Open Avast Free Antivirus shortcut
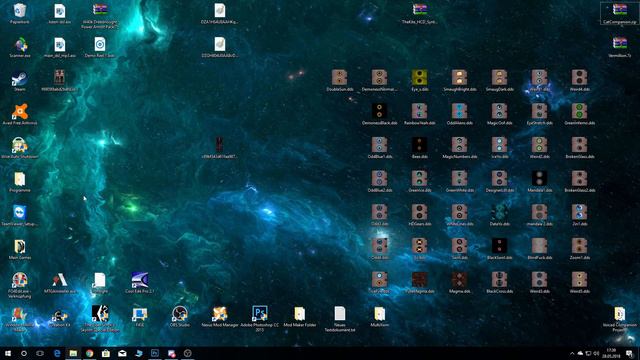The height and width of the screenshot is (360, 640). point(20,114)
